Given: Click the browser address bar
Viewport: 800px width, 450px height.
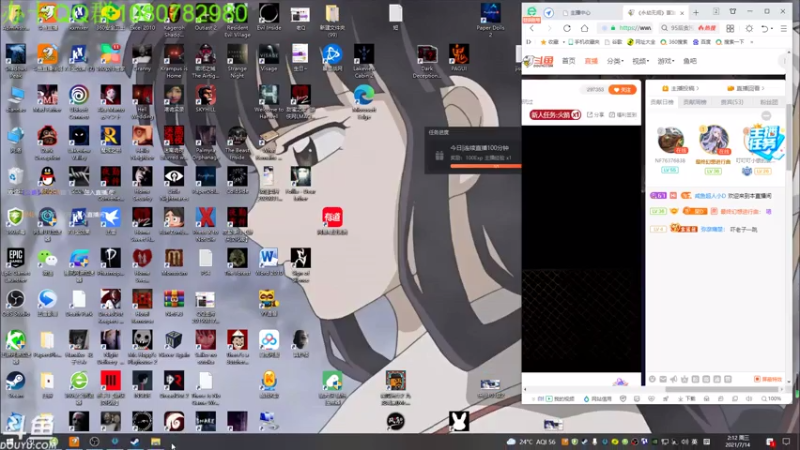Looking at the screenshot, I should point(627,28).
